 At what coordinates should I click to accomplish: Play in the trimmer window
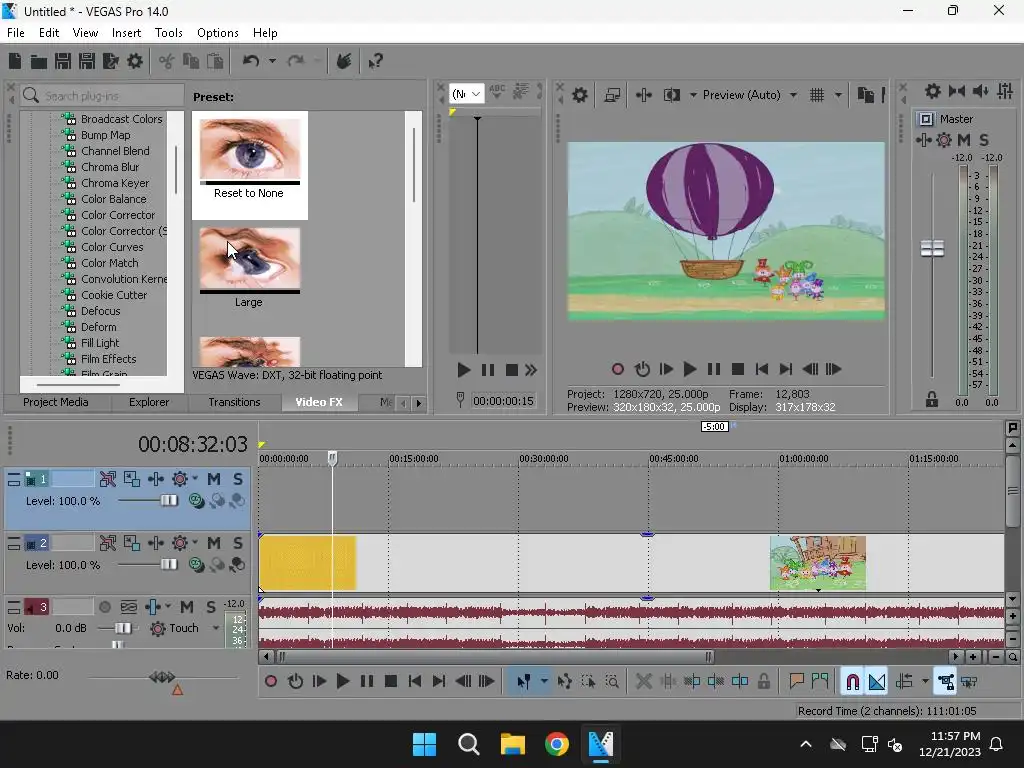(464, 371)
